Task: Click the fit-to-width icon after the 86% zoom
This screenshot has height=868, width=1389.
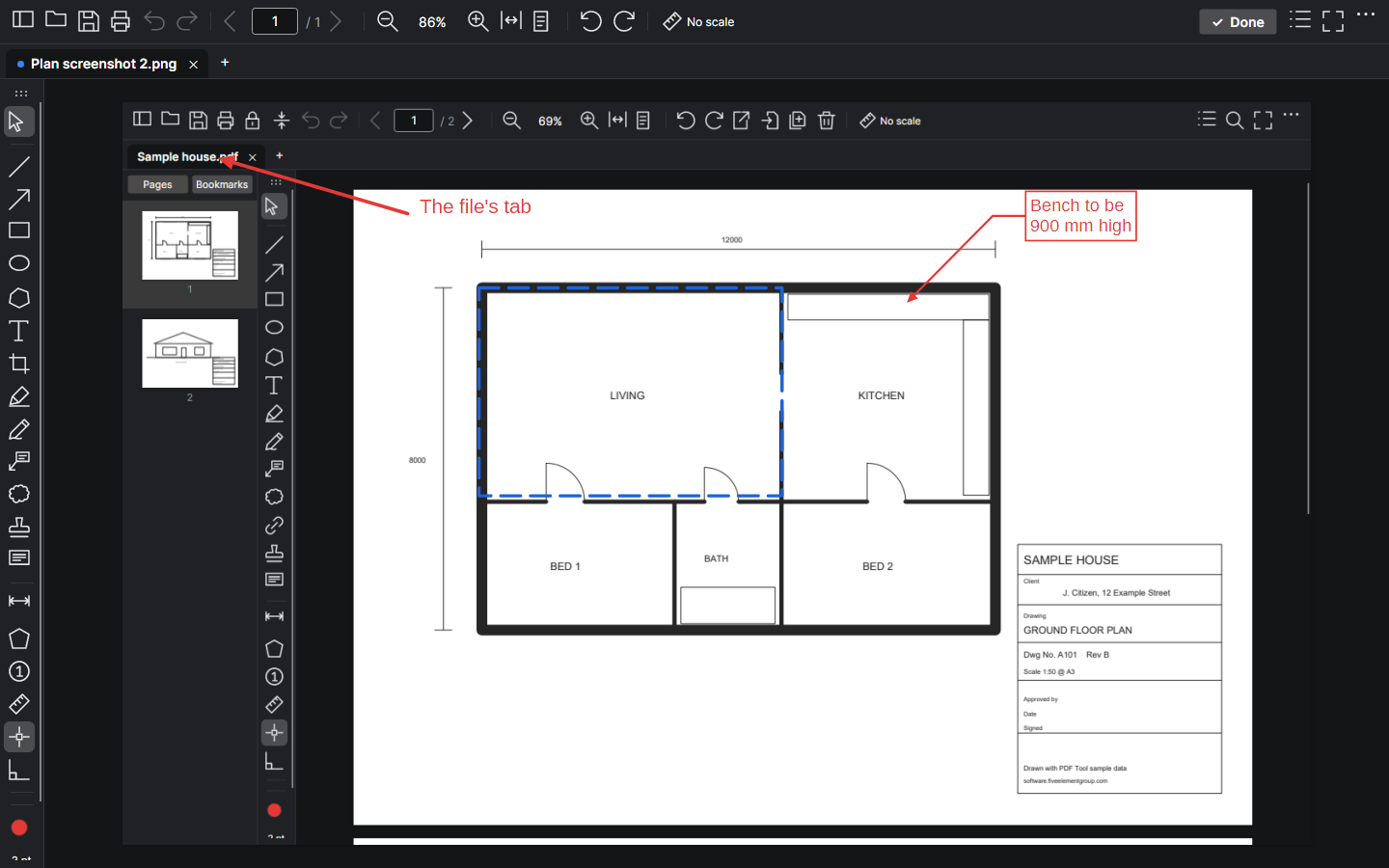Action: 511,21
